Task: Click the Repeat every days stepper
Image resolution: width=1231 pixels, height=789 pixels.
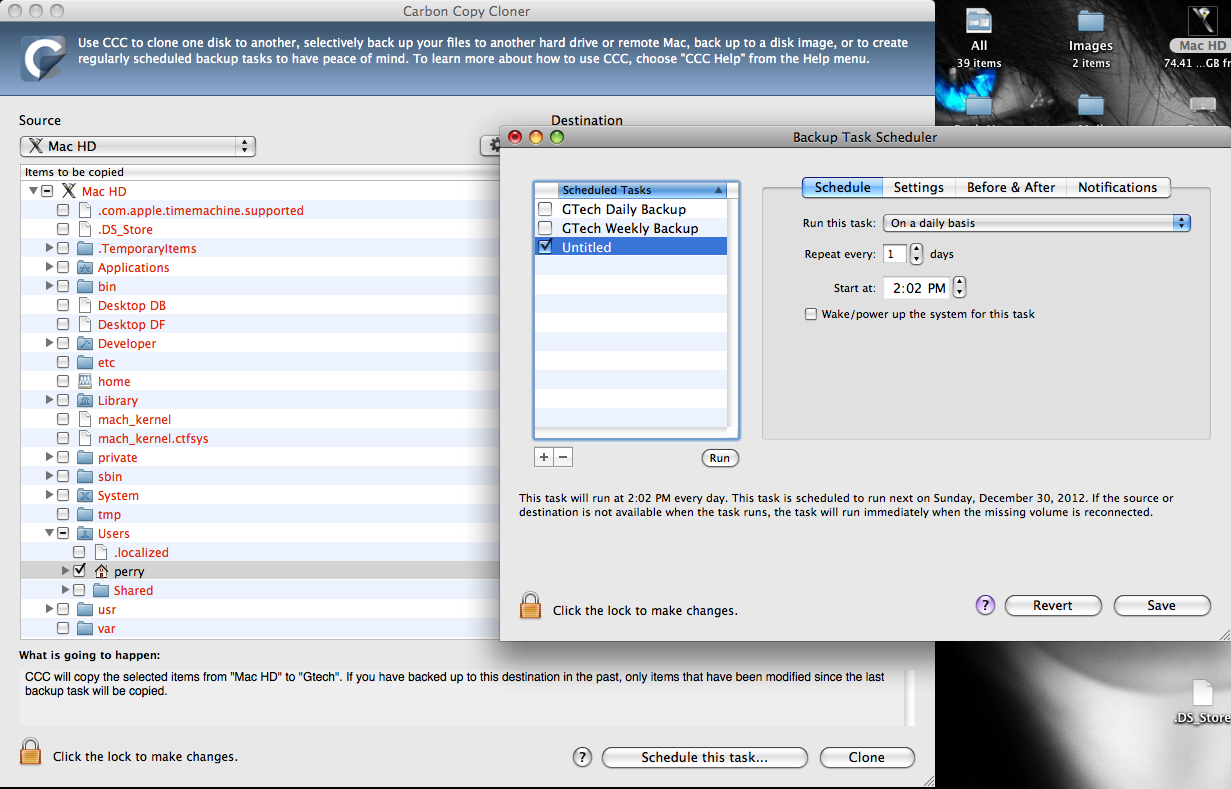Action: 917,254
